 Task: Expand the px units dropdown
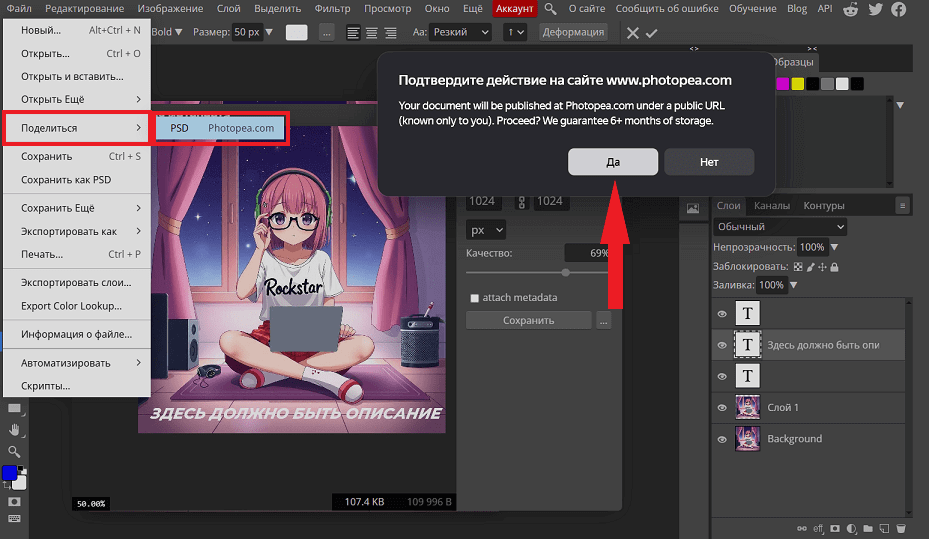[x=486, y=229]
